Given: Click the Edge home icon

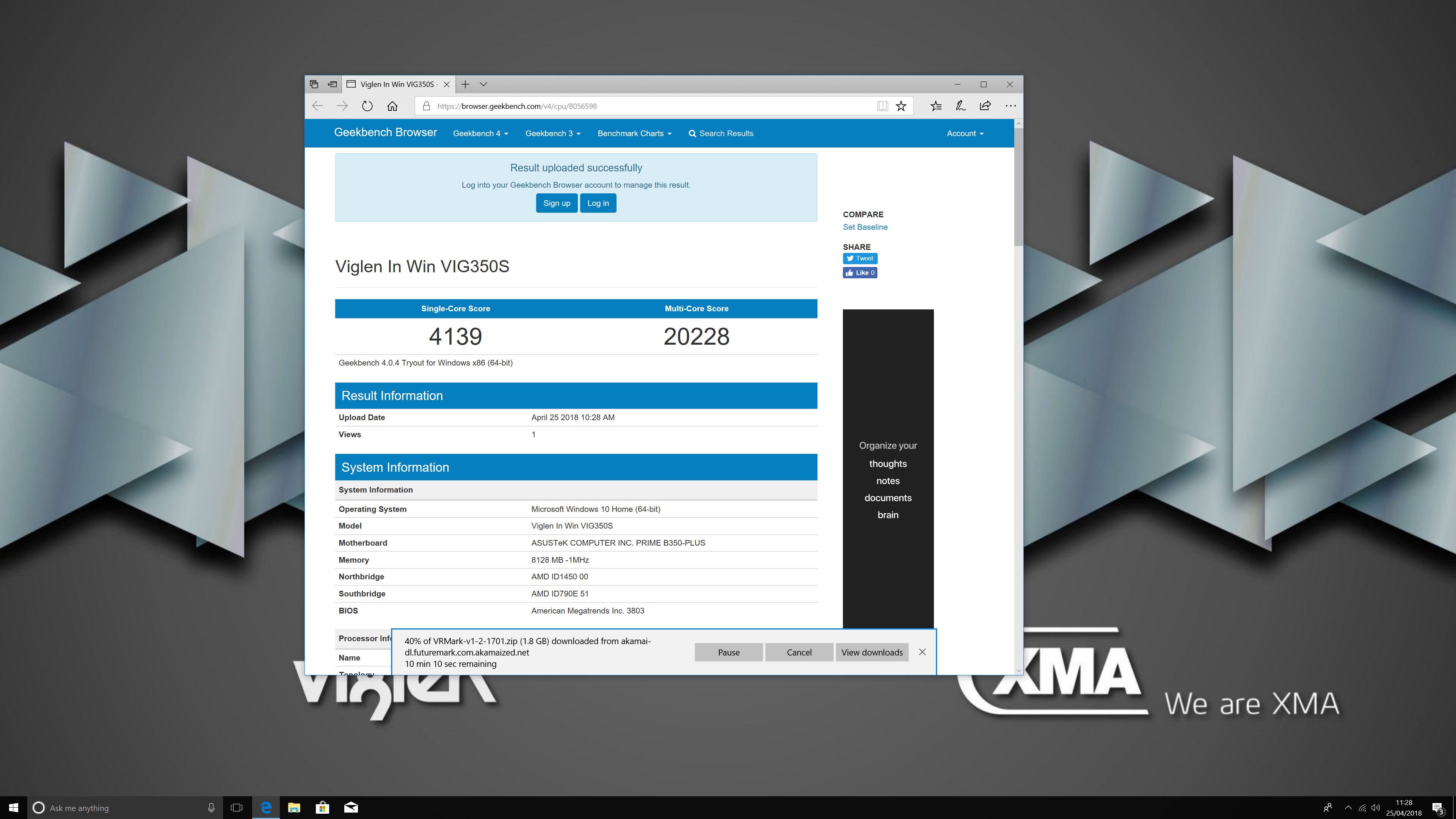Looking at the screenshot, I should click(x=392, y=106).
